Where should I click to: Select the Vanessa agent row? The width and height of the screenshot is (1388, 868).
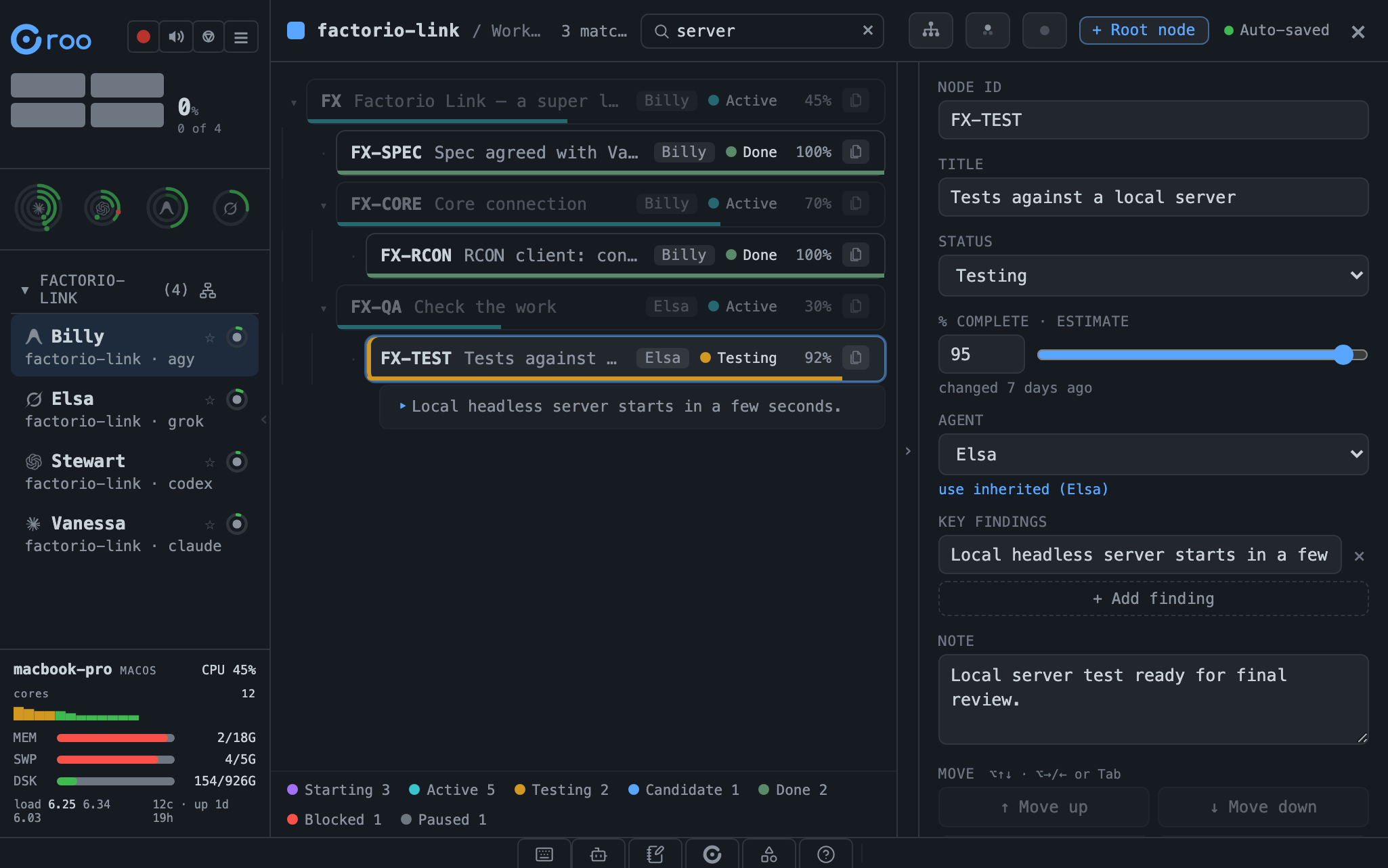point(135,534)
